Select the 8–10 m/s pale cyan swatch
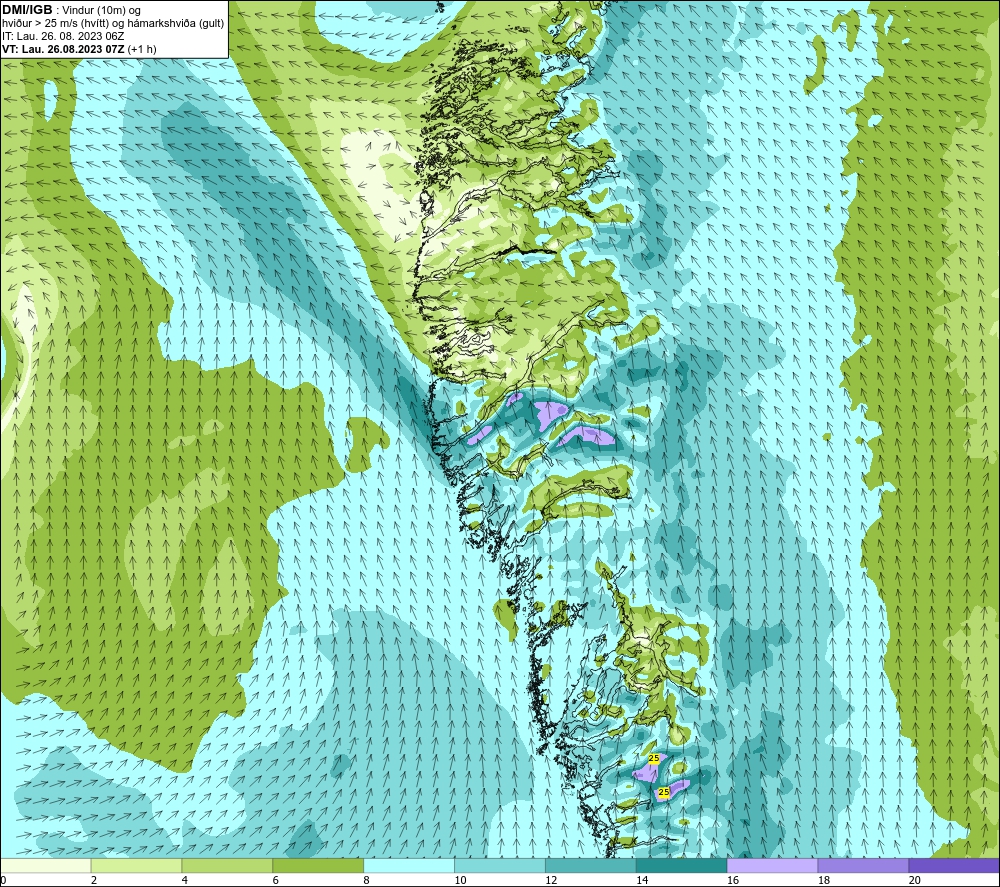Viewport: 1000px width, 887px height. [409, 865]
